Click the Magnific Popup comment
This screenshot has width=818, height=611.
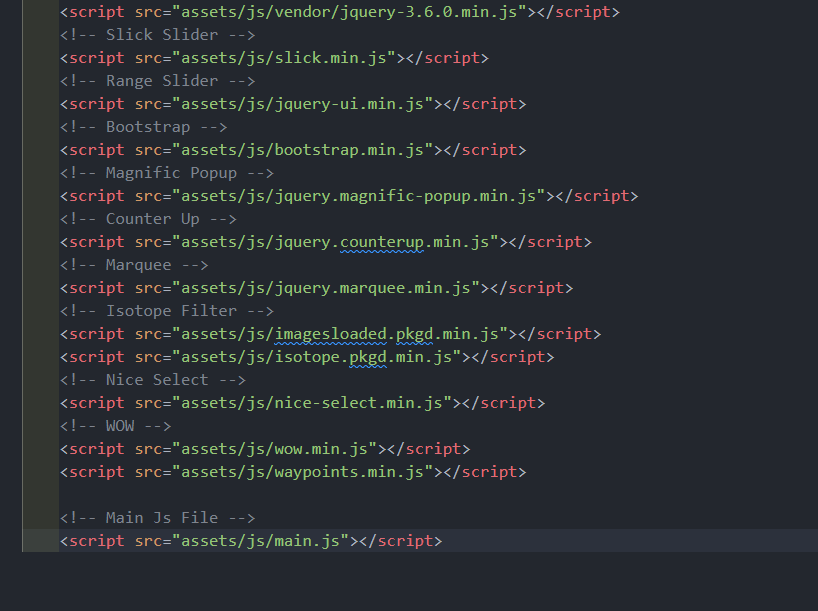click(x=167, y=173)
